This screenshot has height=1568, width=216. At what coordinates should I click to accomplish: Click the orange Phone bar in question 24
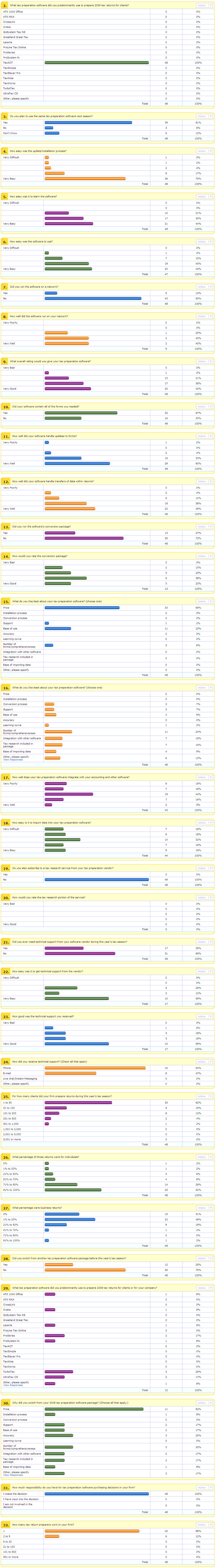[x=94, y=1068]
